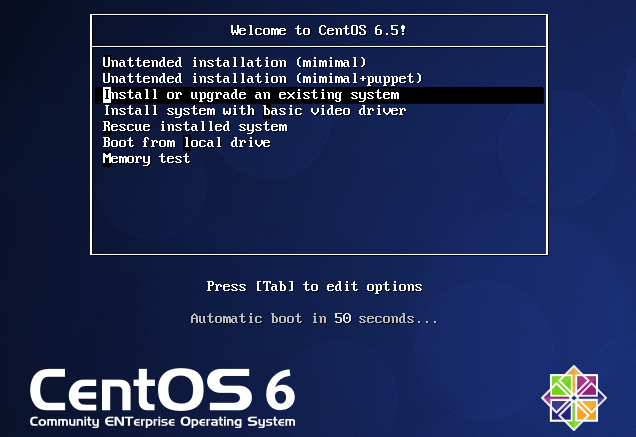
Task: Click the purple square in CentOS logo
Action: (586, 386)
